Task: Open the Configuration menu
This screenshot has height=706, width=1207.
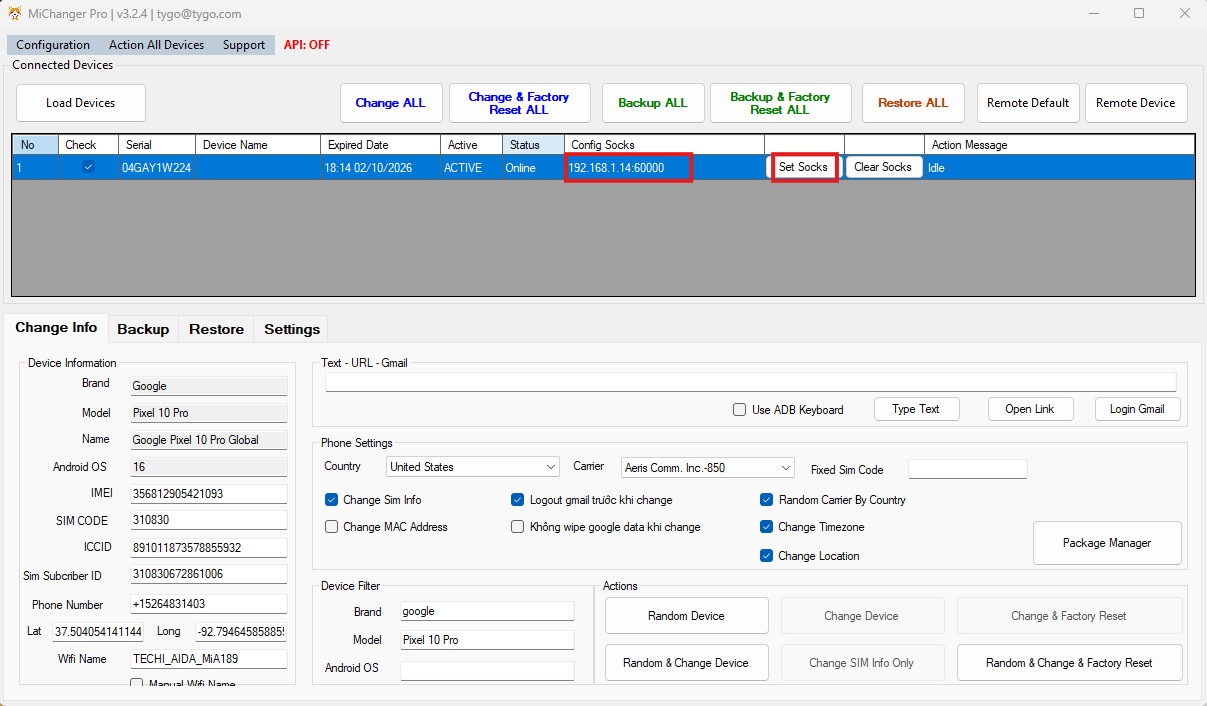Action: (x=53, y=45)
